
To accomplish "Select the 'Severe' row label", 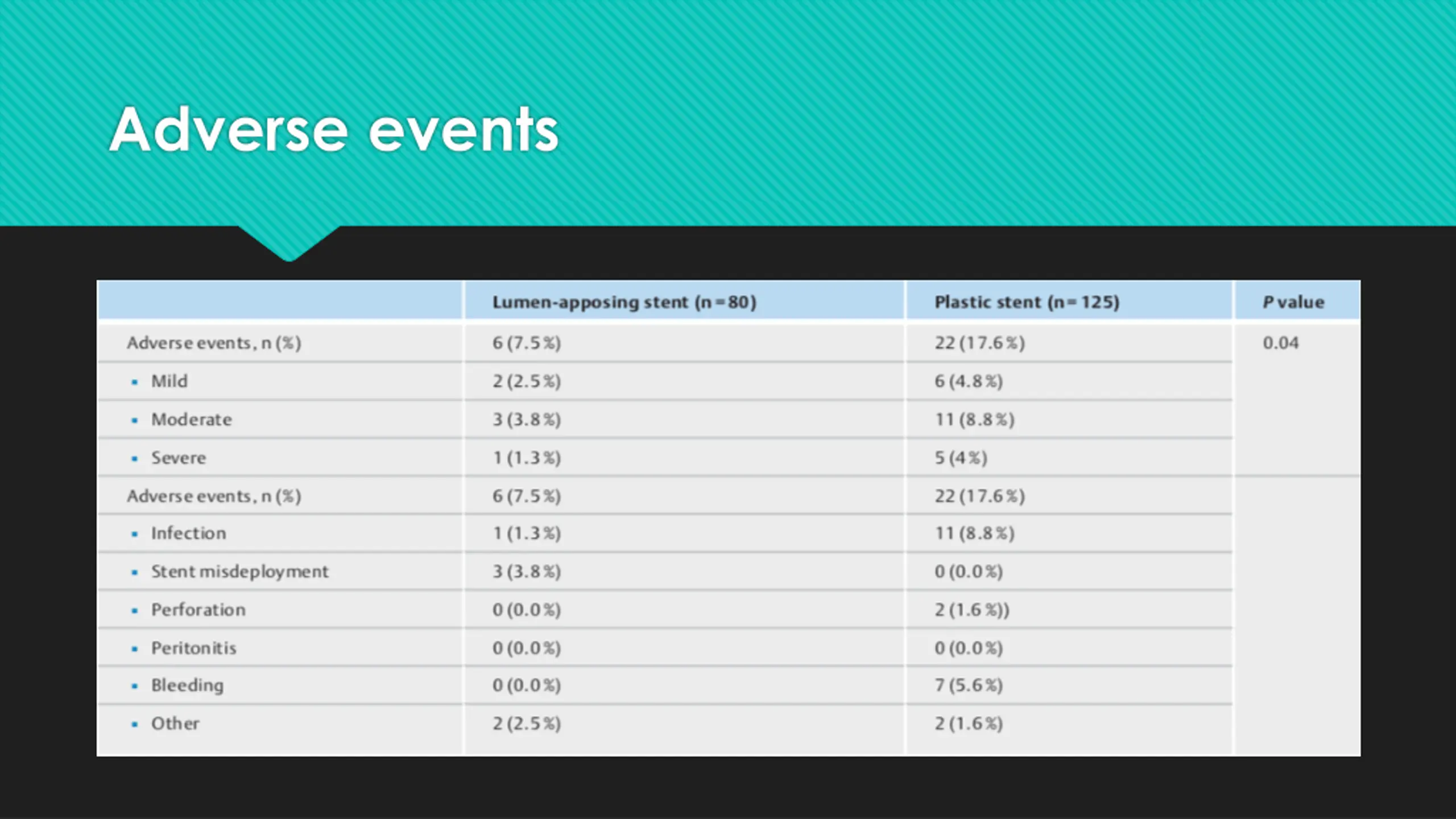I will pos(179,458).
